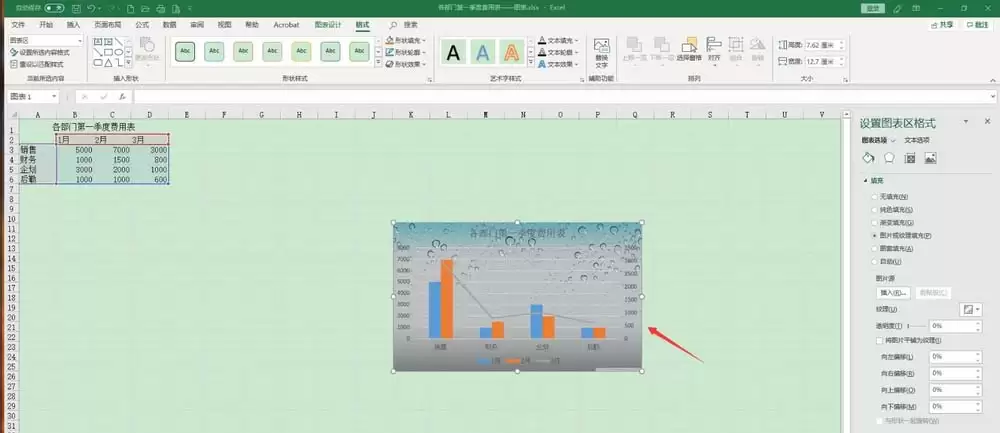Select the No fill radio option
The width and height of the screenshot is (1000, 433).
coord(874,196)
